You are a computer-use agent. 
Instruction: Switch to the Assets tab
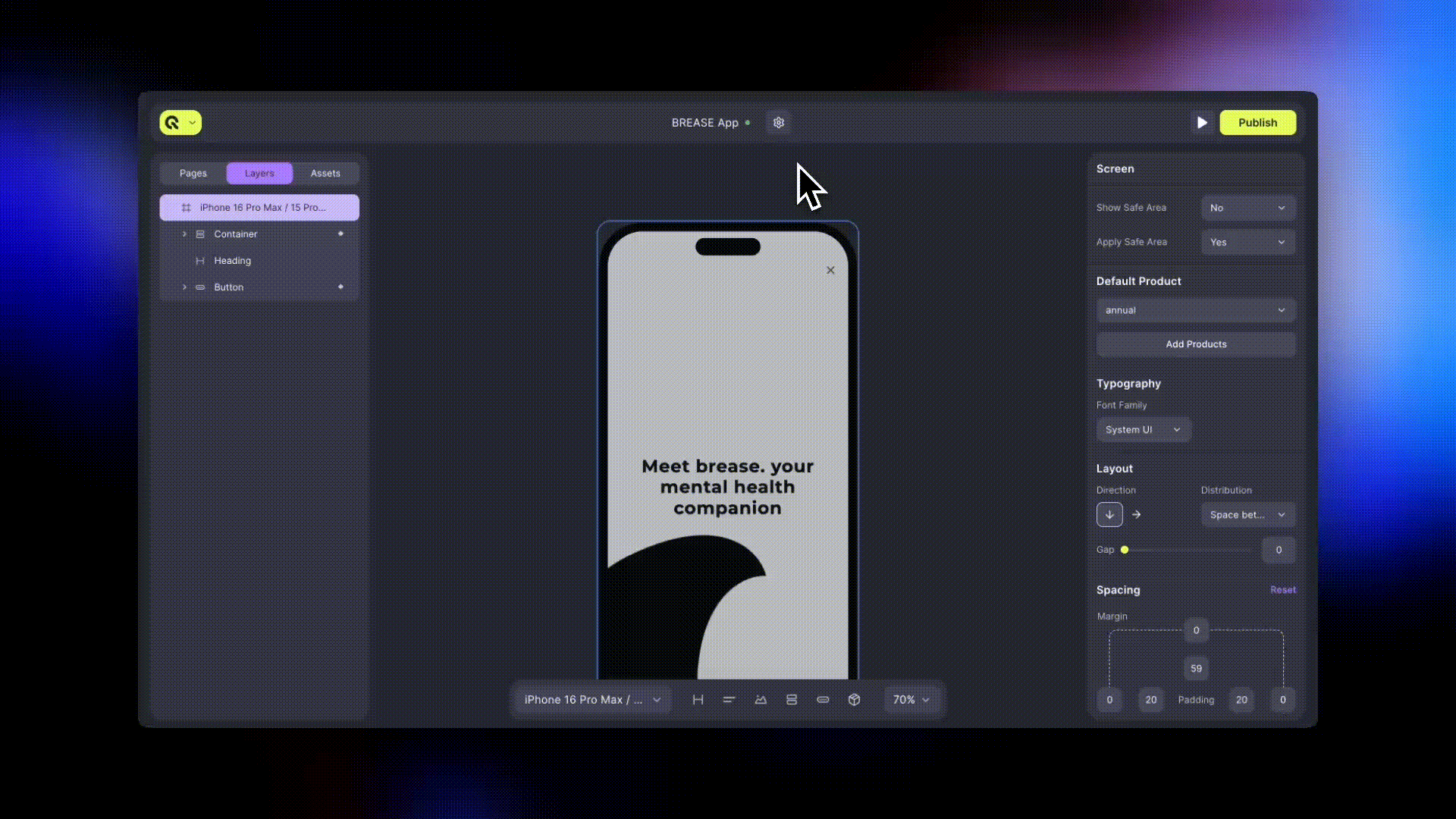click(325, 174)
